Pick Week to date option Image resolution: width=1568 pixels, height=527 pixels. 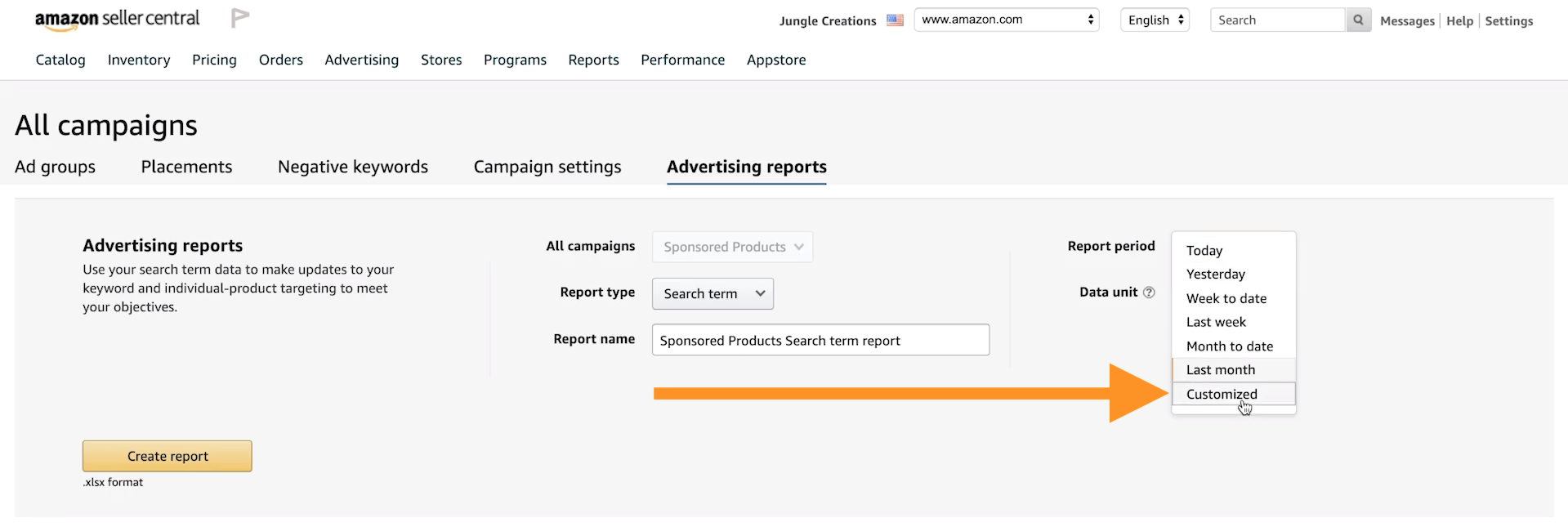(1226, 299)
